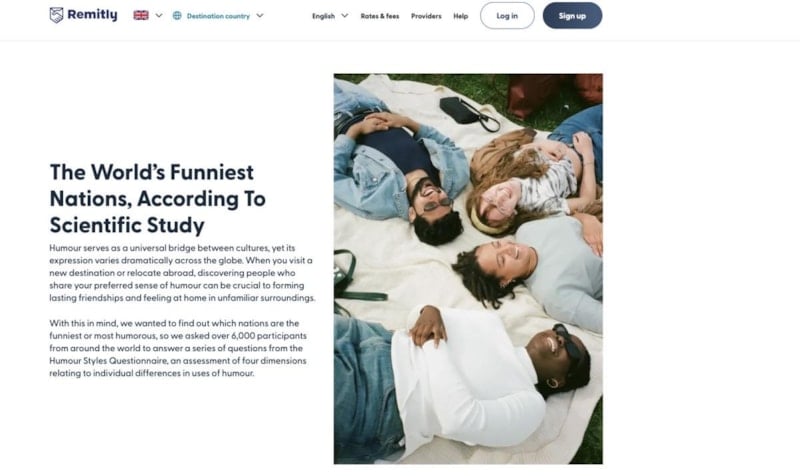This screenshot has width=800, height=476.
Task: Click the UK flag icon
Action: tap(141, 15)
